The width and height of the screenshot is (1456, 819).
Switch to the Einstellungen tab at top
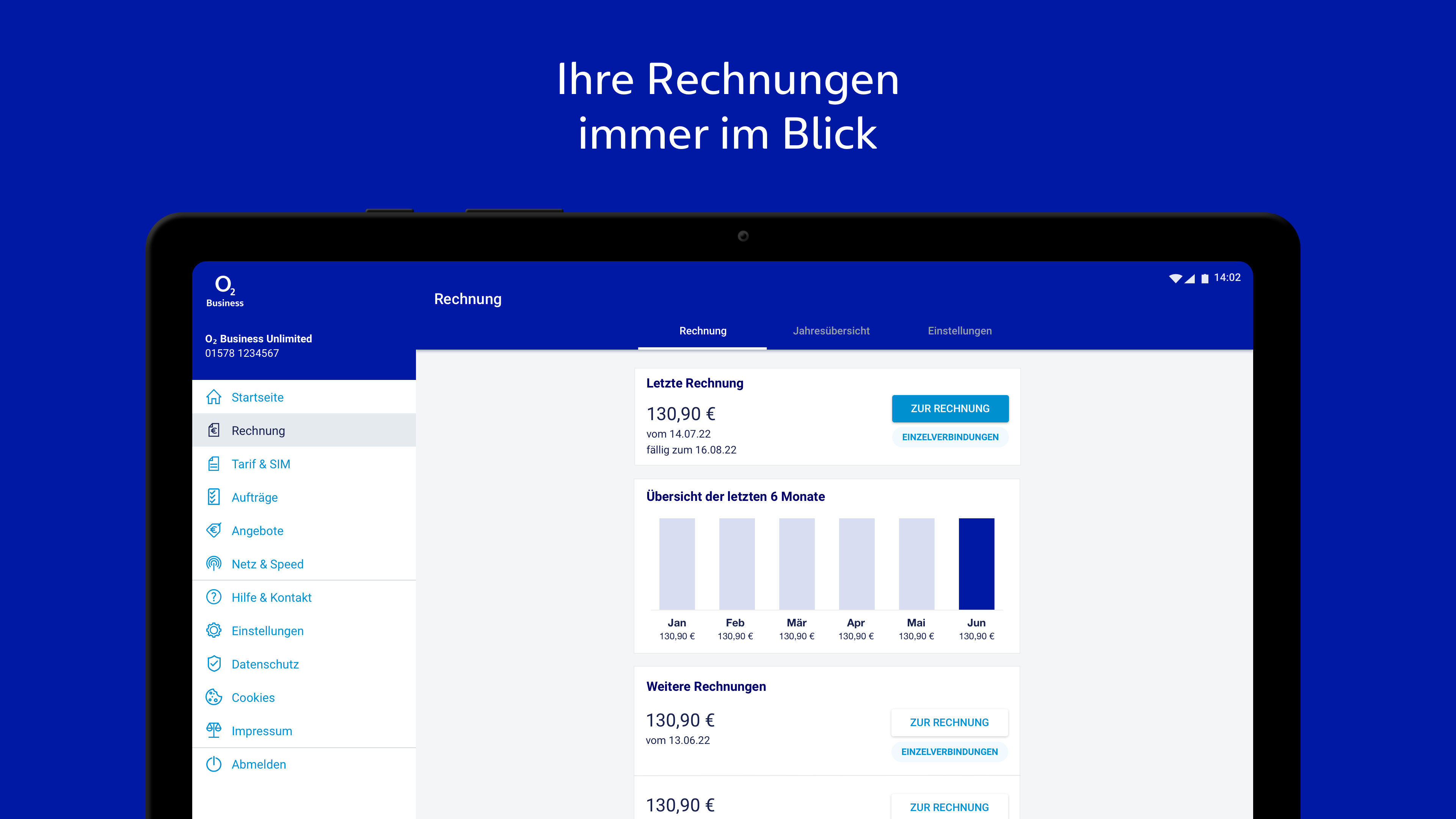[x=959, y=331]
